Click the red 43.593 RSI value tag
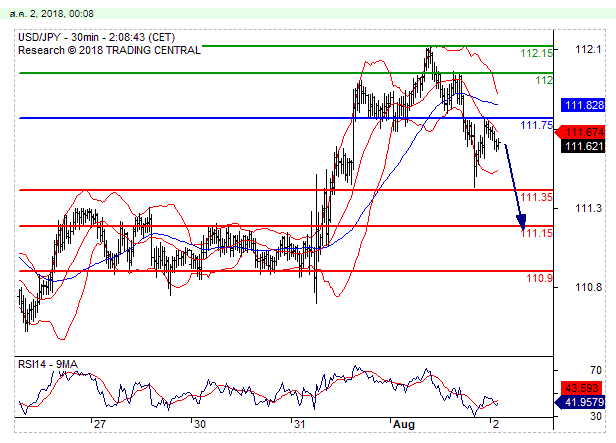Screen dimensions: 616x443 [x=583, y=388]
